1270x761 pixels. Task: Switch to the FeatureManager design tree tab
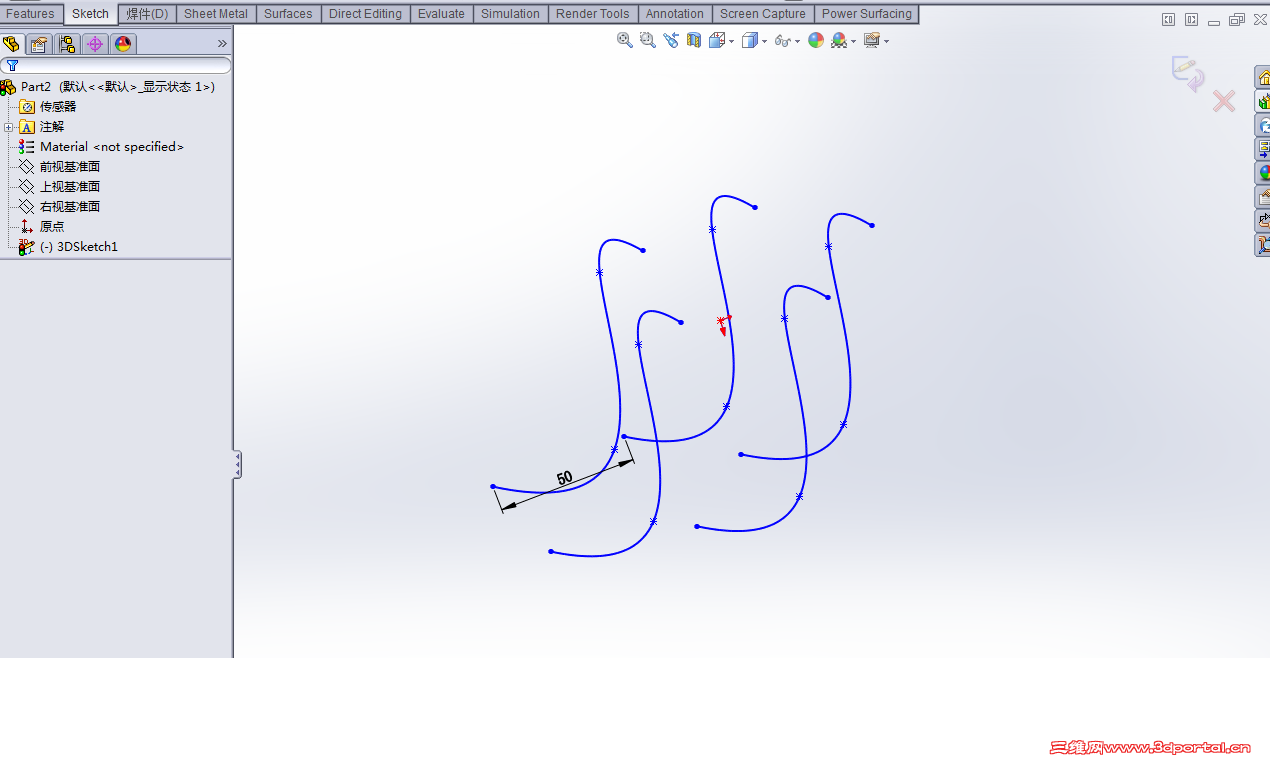(x=12, y=43)
